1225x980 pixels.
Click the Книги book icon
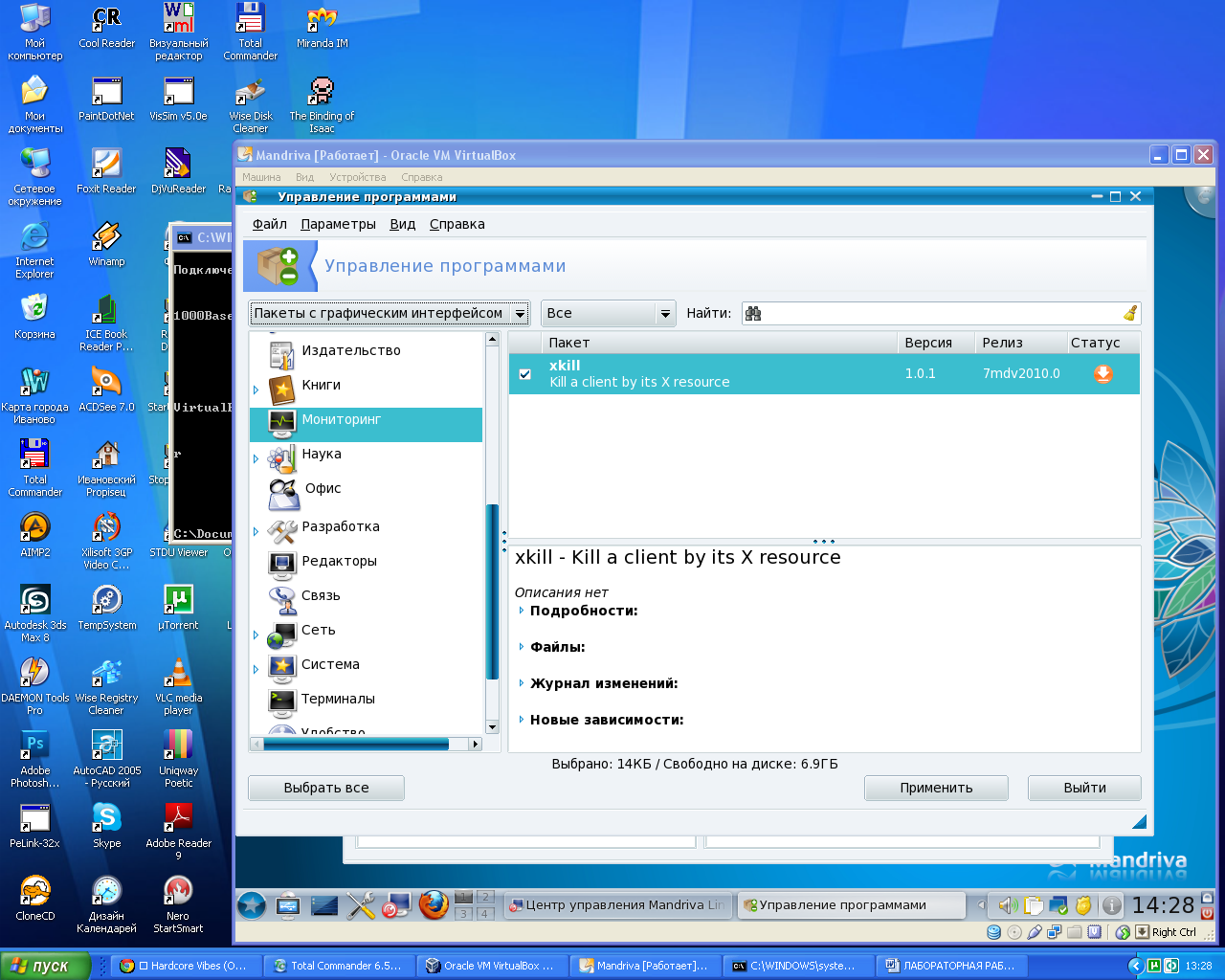pos(281,388)
